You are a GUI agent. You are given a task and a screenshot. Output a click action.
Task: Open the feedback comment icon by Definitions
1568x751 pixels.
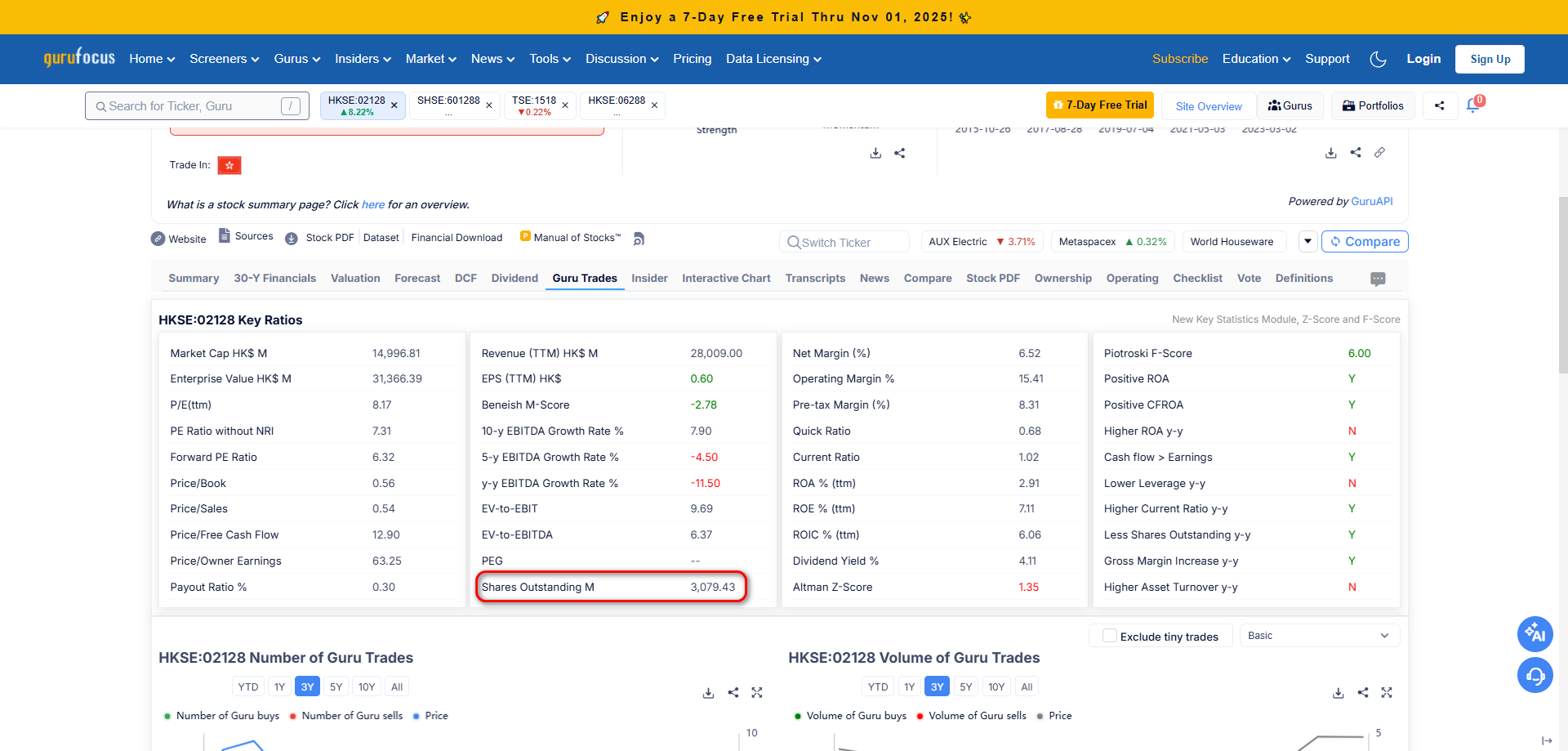(1378, 279)
